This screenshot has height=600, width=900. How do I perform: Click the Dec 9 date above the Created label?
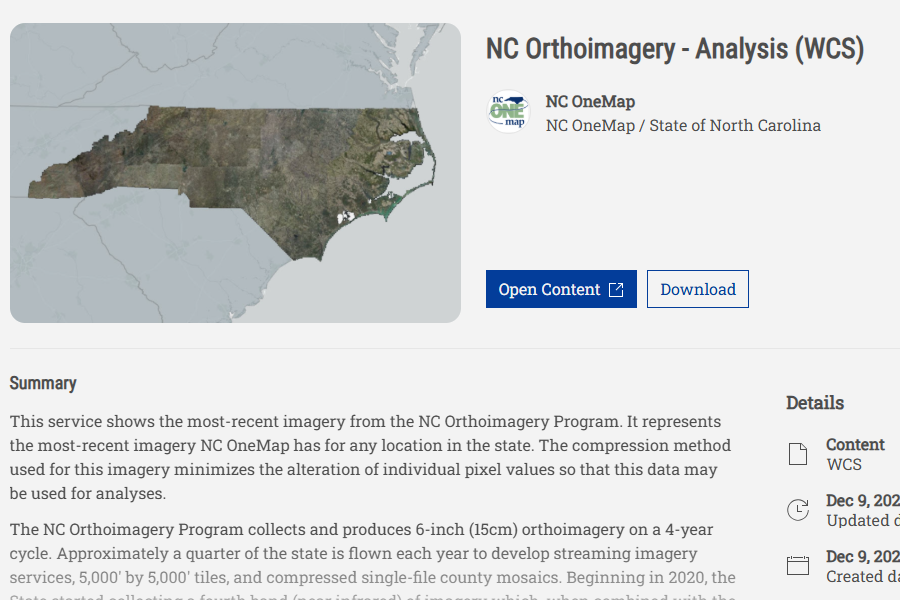862,556
